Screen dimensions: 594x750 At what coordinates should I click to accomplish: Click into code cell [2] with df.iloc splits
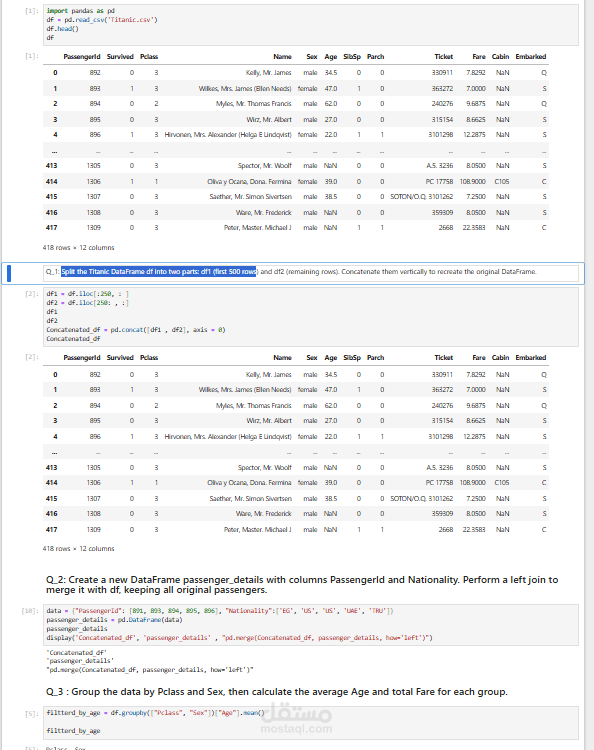point(310,316)
